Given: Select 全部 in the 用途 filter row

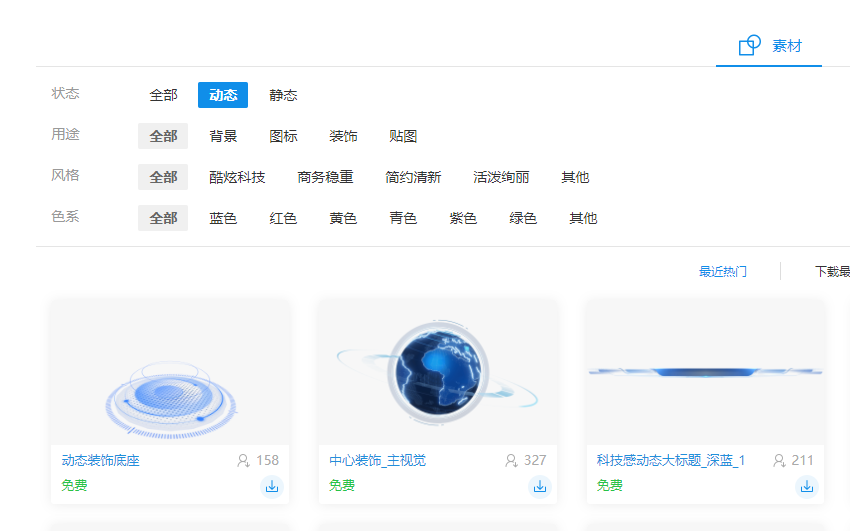Looking at the screenshot, I should [163, 136].
